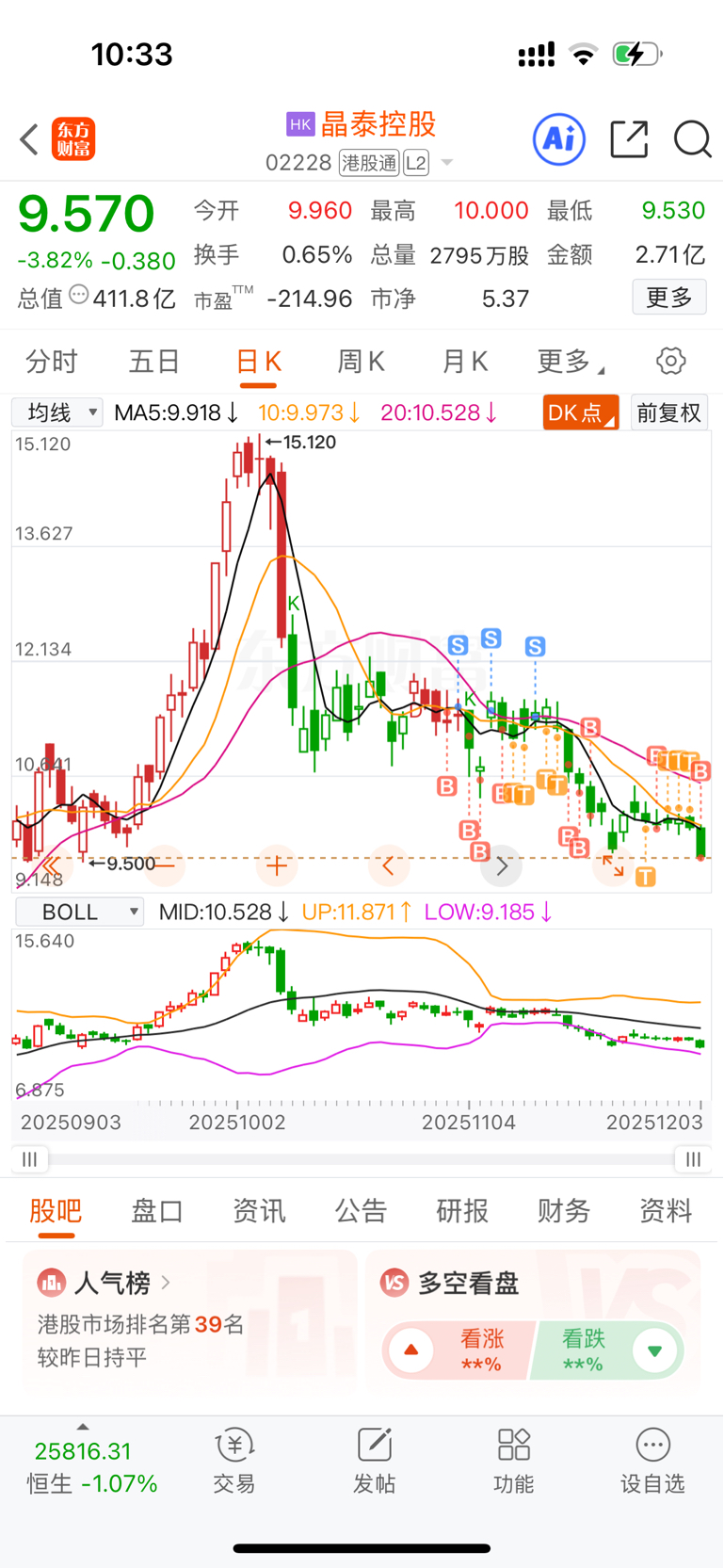
Task: Tap the chart move-right chevron icon
Action: click(x=501, y=865)
